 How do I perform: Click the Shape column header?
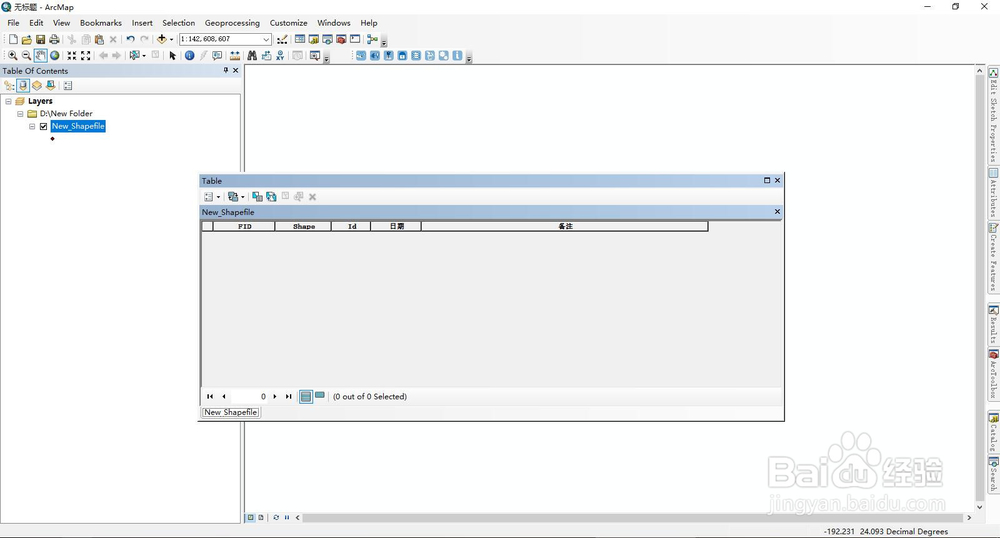click(x=304, y=226)
